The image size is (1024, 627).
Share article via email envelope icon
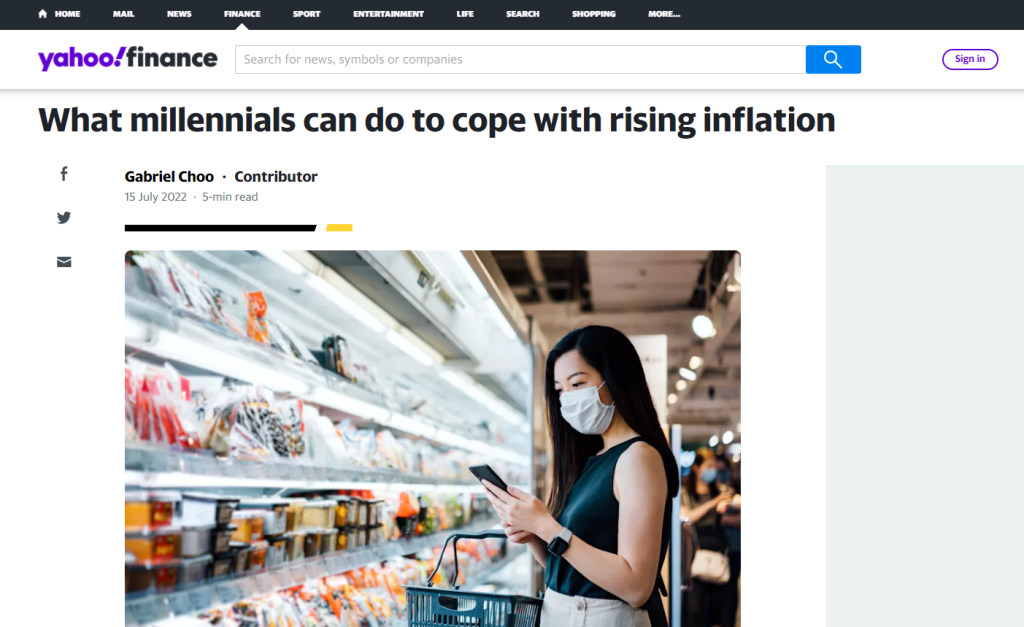point(64,262)
